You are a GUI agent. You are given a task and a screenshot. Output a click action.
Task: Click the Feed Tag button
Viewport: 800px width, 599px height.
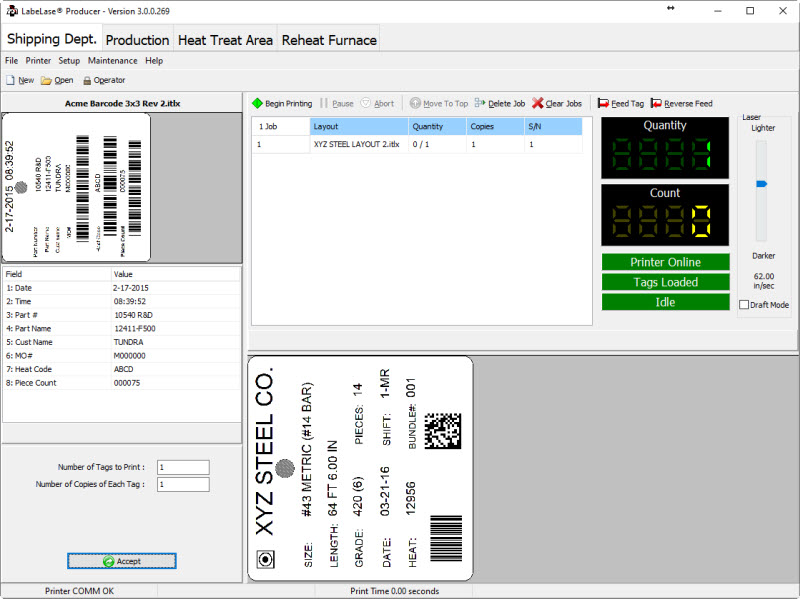pyautogui.click(x=620, y=104)
